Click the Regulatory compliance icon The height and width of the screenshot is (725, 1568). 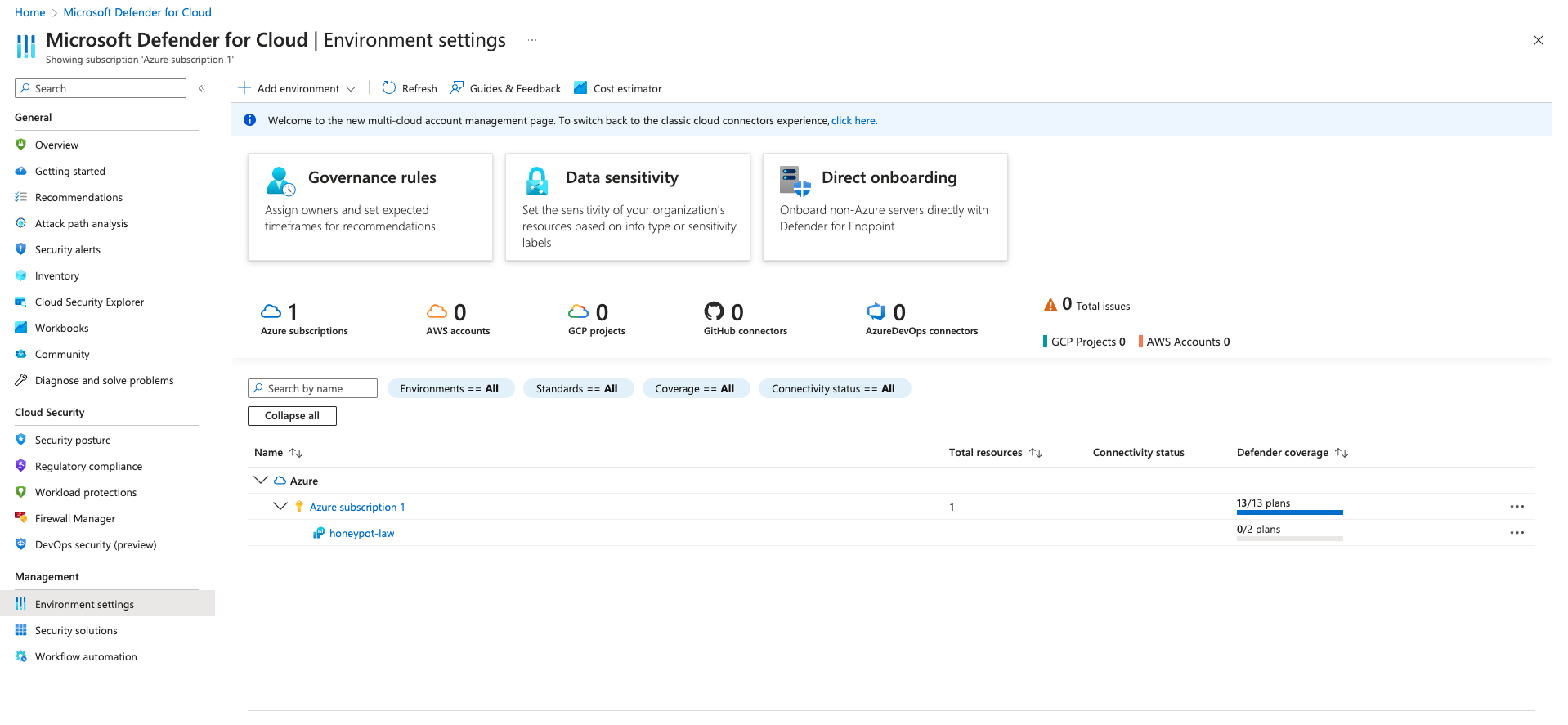[21, 466]
